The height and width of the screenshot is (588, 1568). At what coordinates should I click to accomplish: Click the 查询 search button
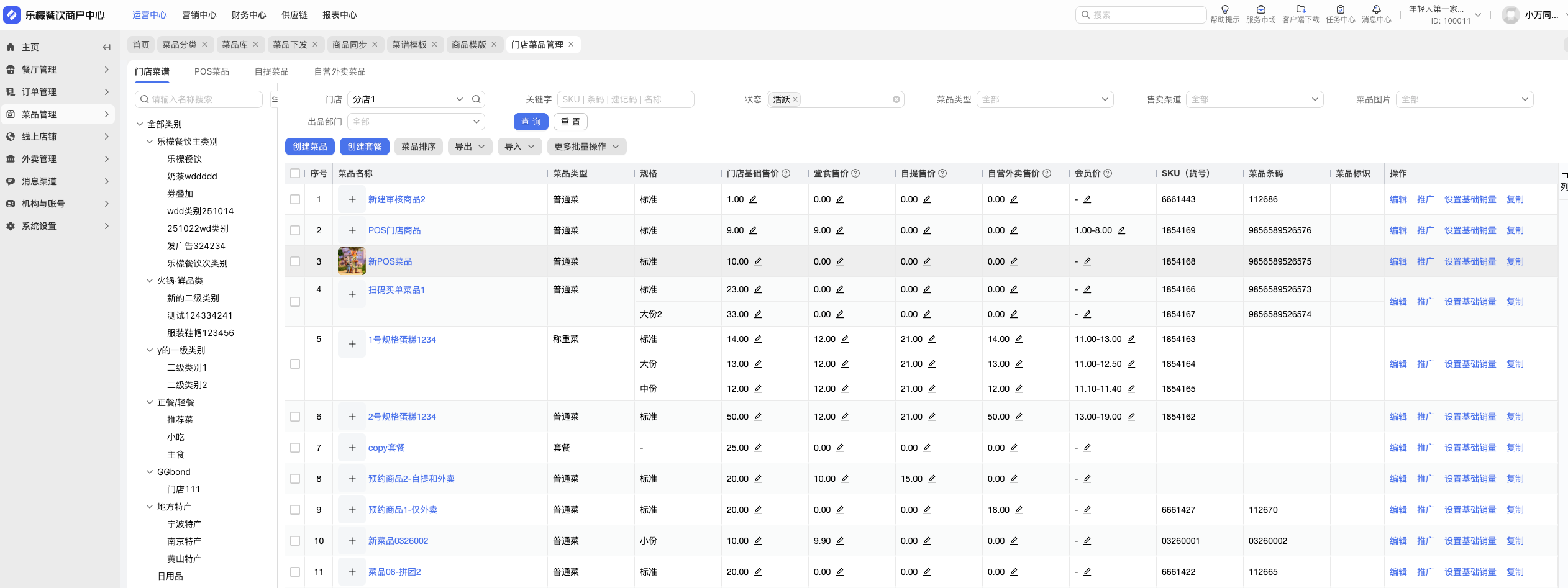click(531, 122)
